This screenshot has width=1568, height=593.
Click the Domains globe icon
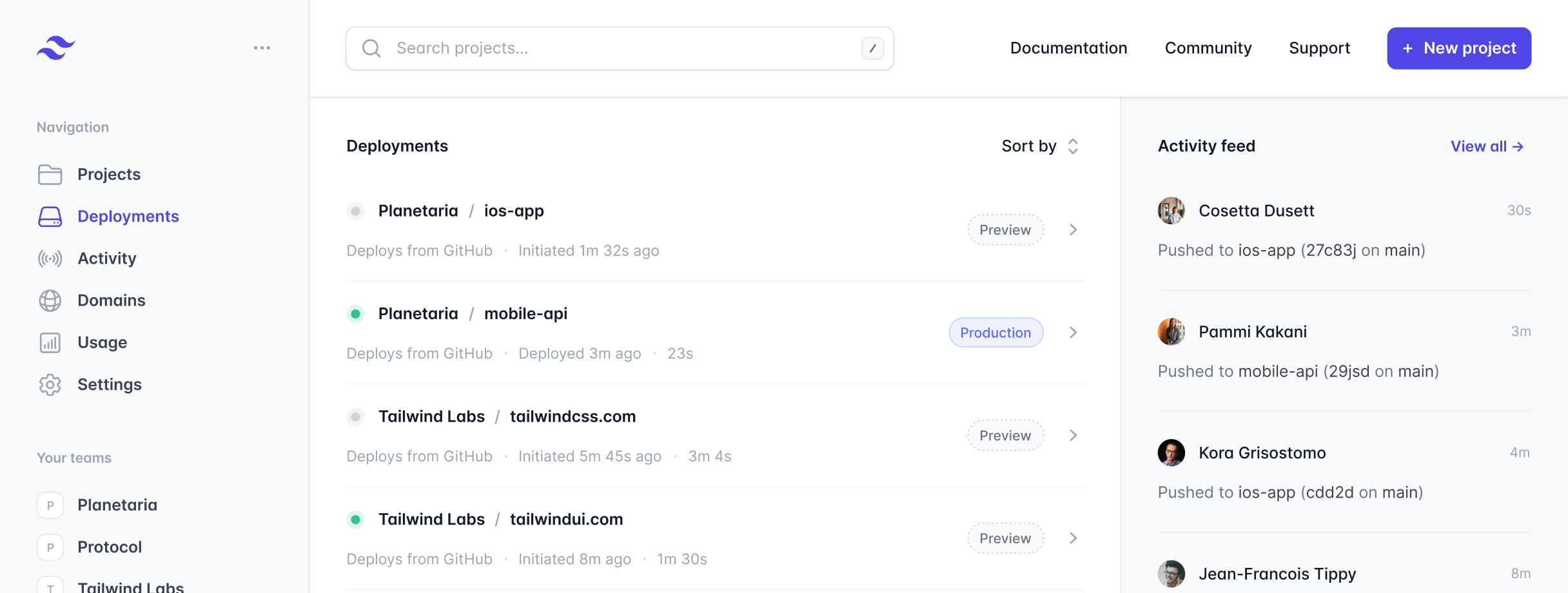(50, 300)
